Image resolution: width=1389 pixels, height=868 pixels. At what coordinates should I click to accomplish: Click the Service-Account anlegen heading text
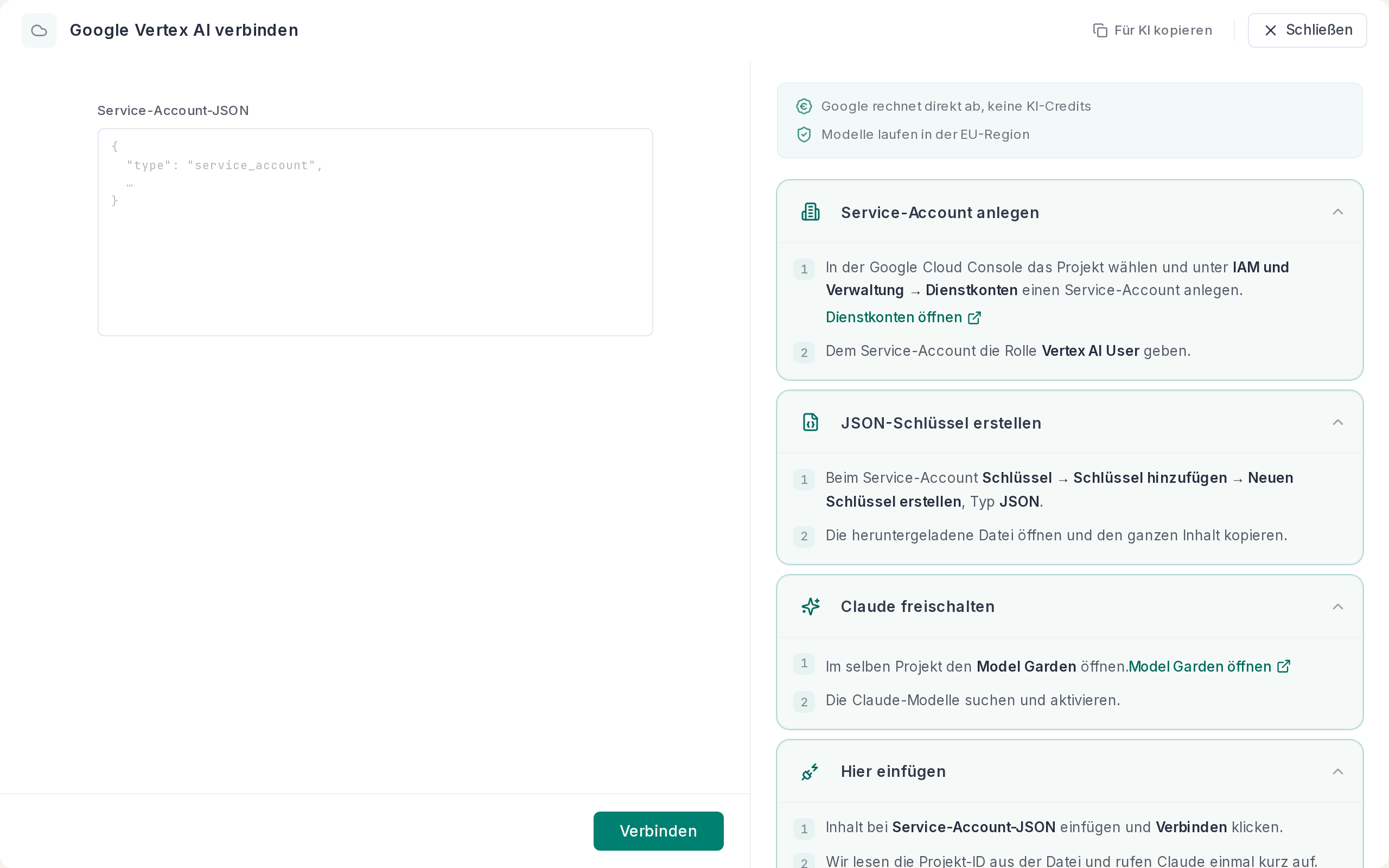click(x=940, y=213)
